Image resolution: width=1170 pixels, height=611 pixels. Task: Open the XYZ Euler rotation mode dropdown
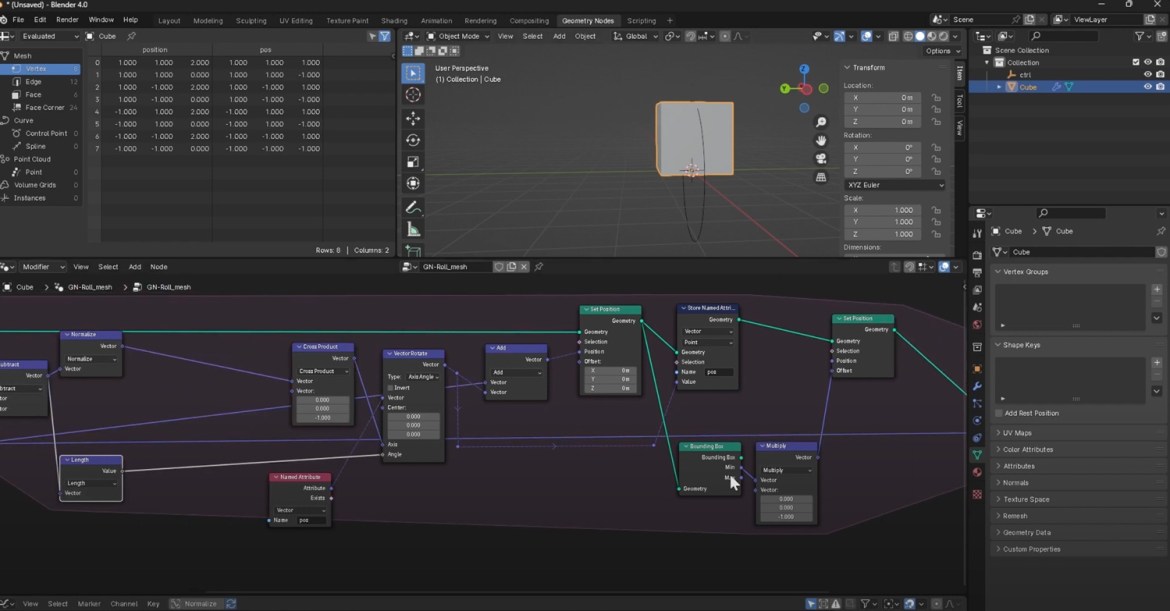[894, 185]
